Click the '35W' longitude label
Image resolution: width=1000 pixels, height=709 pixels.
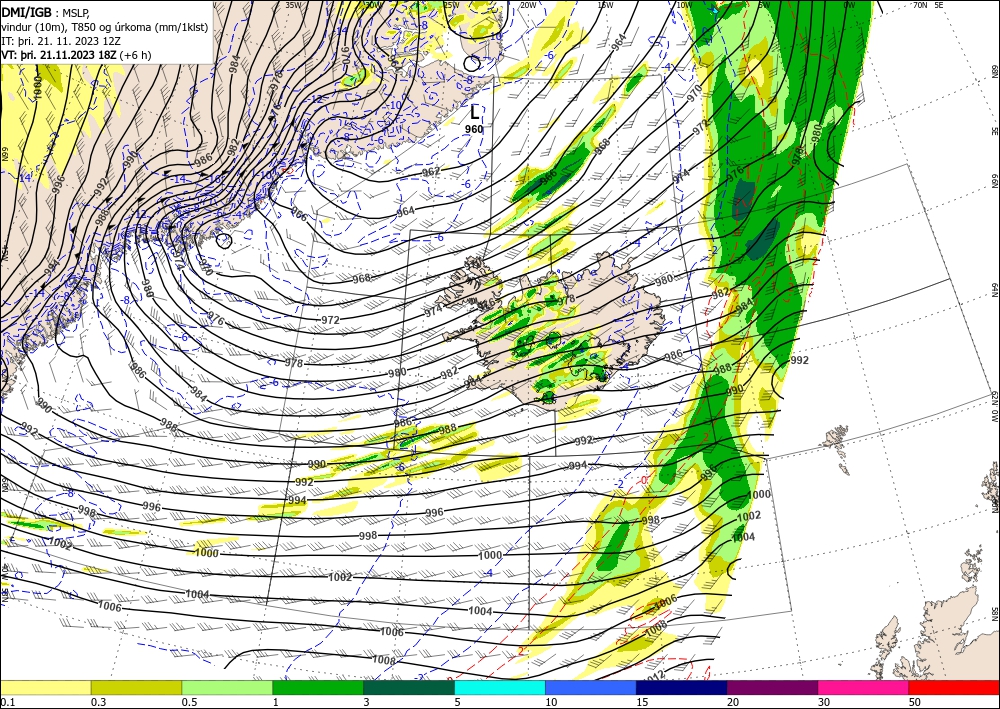click(293, 5)
